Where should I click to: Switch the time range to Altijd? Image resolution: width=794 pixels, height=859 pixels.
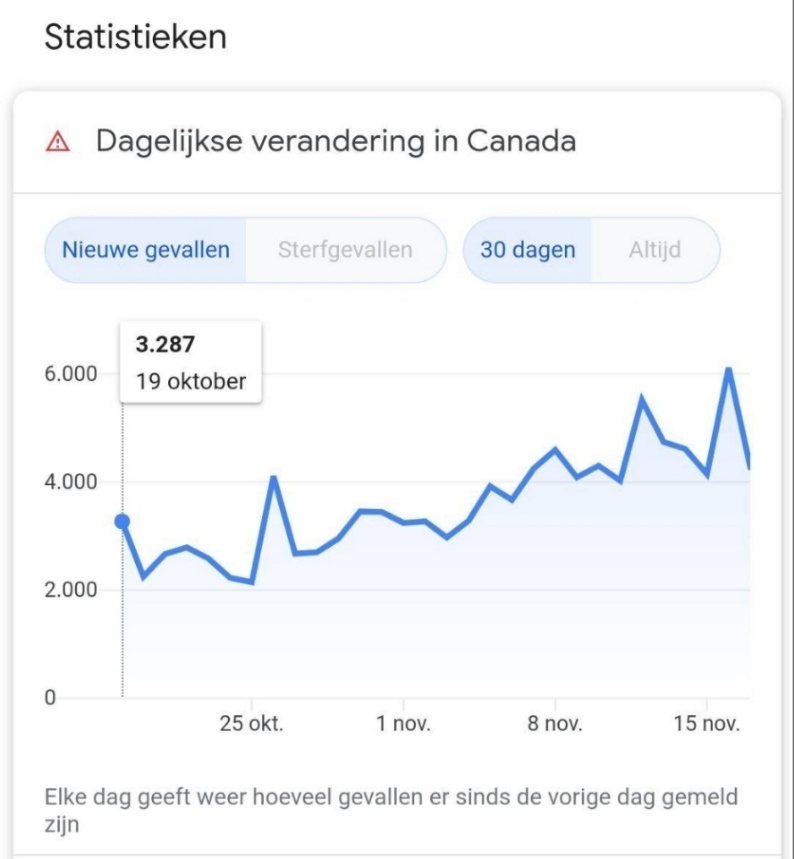point(654,250)
